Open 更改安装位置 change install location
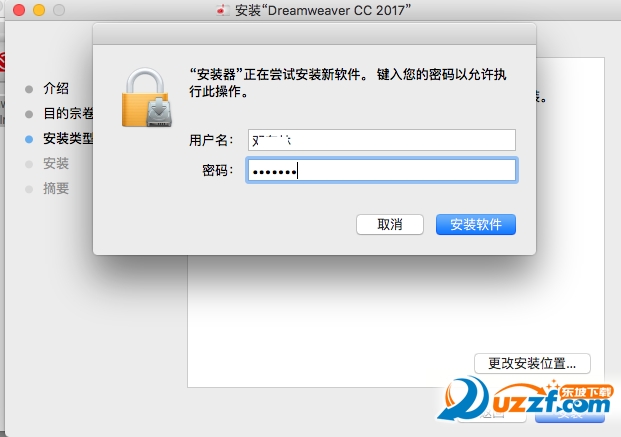 532,363
